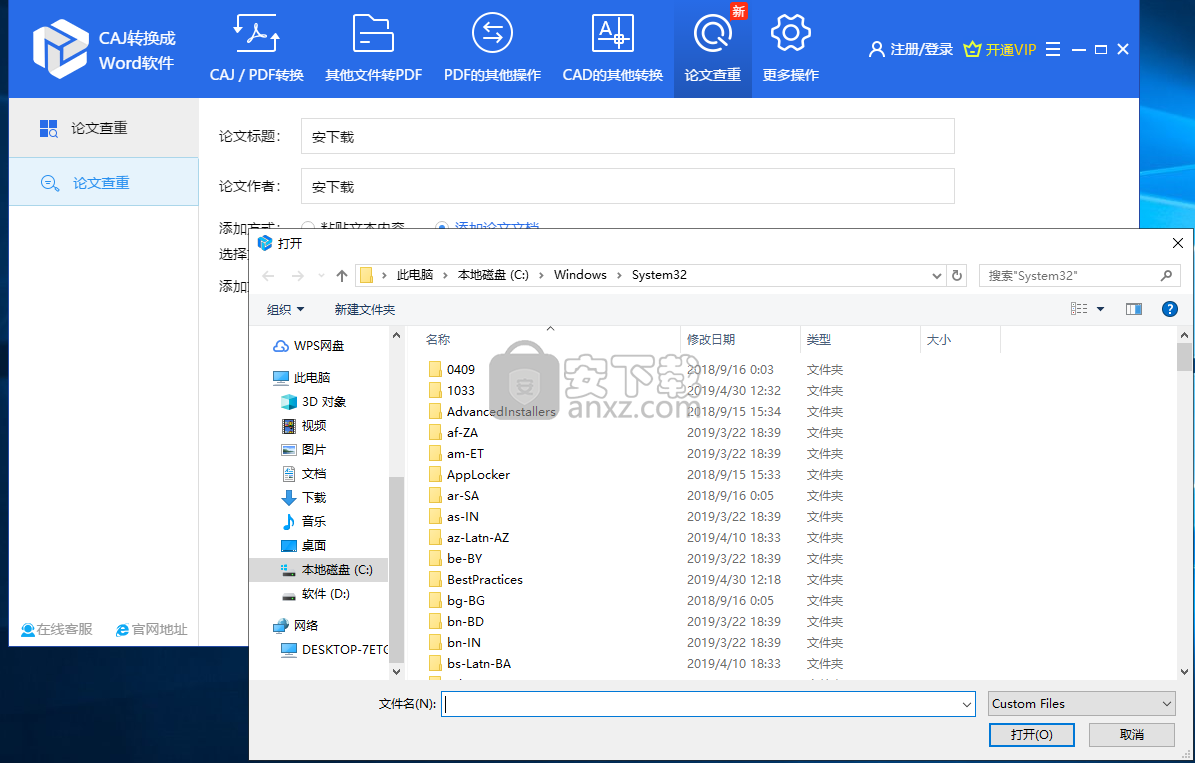
Task: Select the highlighted 论文查重 sidebar entry
Action: coord(104,182)
